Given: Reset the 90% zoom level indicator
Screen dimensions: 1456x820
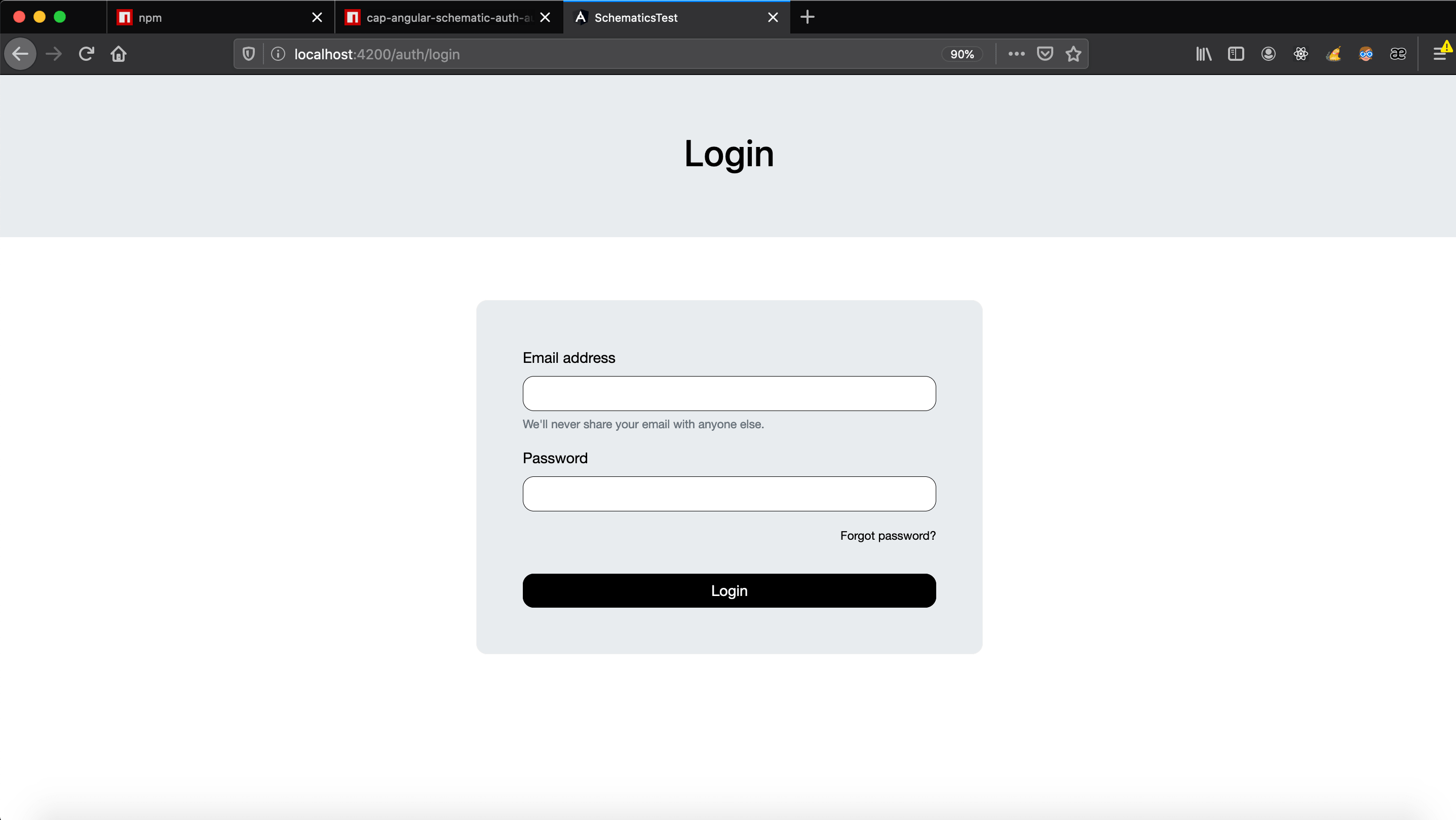Looking at the screenshot, I should point(962,54).
